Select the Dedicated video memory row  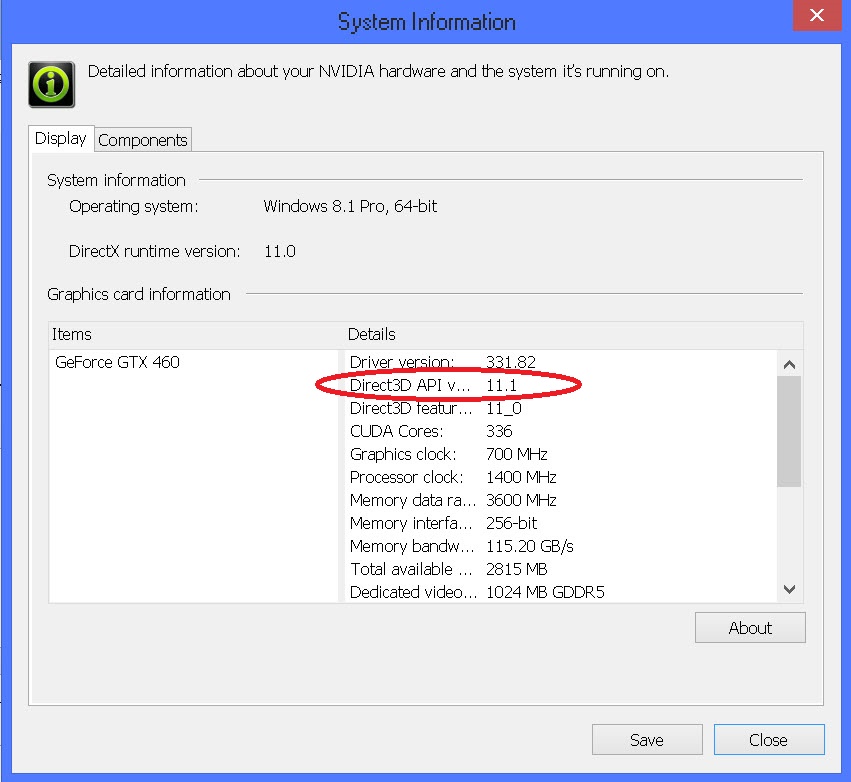pos(561,592)
